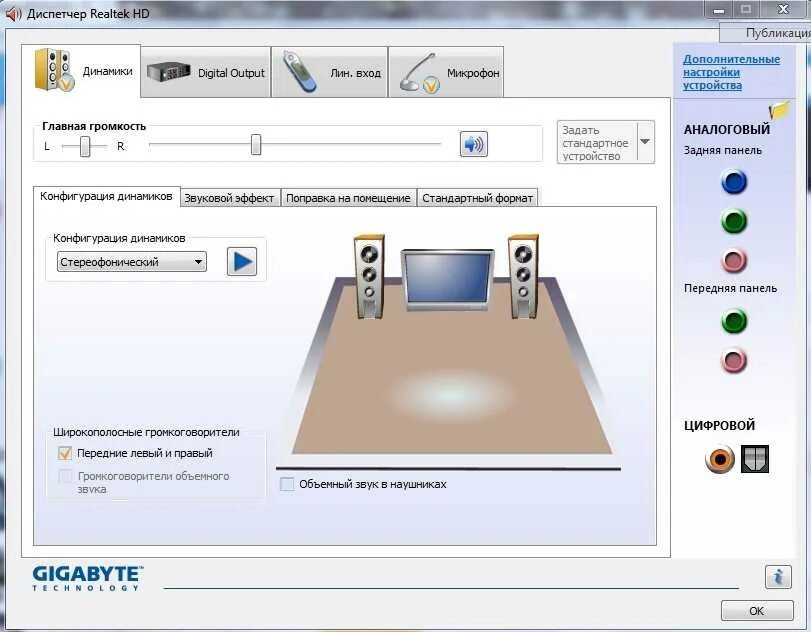
Task: Minimize the Realtek HD manager window
Action: (x=719, y=10)
